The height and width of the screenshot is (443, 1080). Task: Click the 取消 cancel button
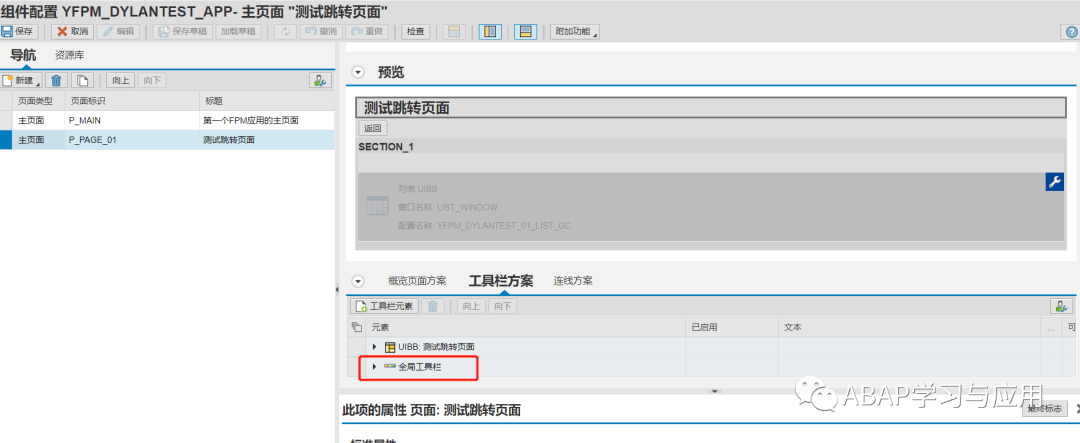72,32
